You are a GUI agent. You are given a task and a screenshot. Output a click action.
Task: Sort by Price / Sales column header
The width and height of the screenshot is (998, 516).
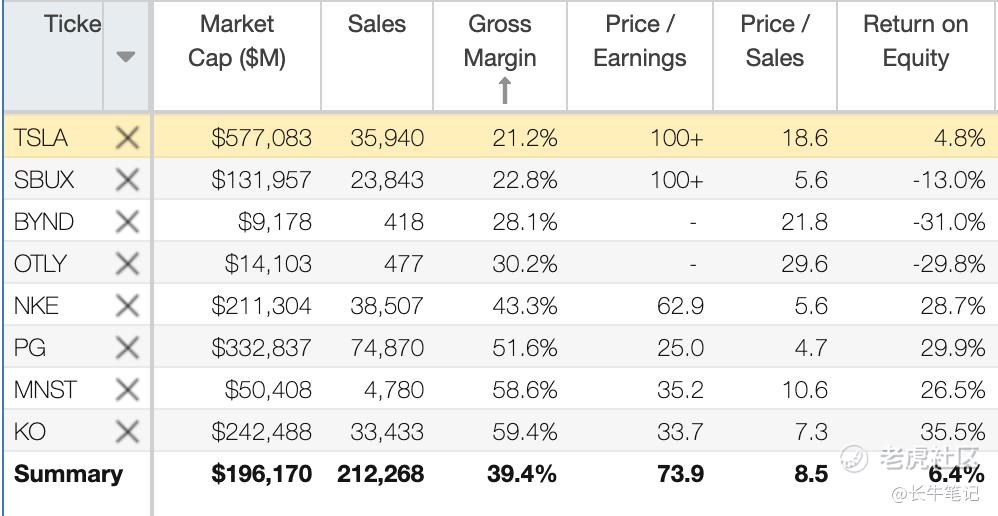tap(774, 41)
